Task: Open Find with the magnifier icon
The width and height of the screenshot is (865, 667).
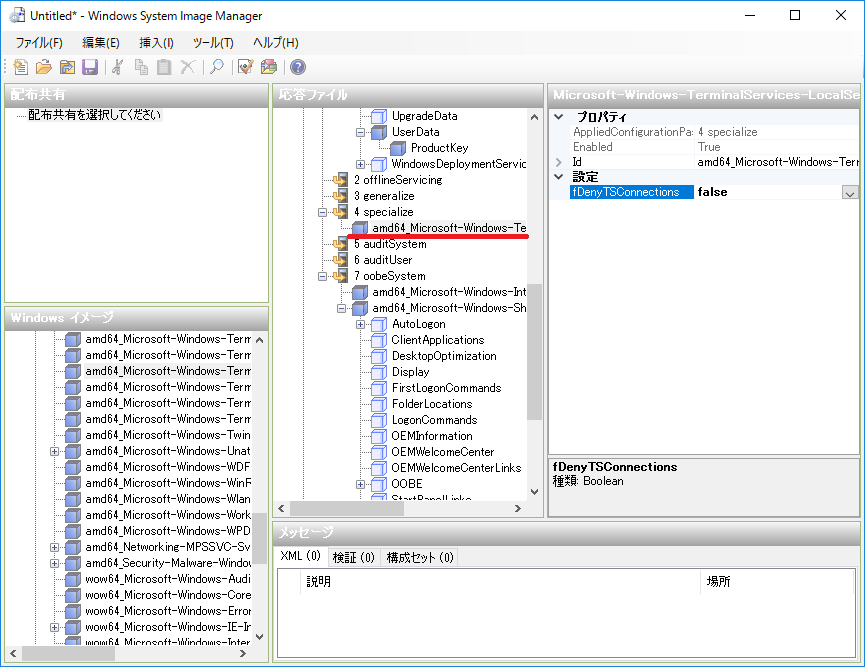Action: [x=217, y=67]
